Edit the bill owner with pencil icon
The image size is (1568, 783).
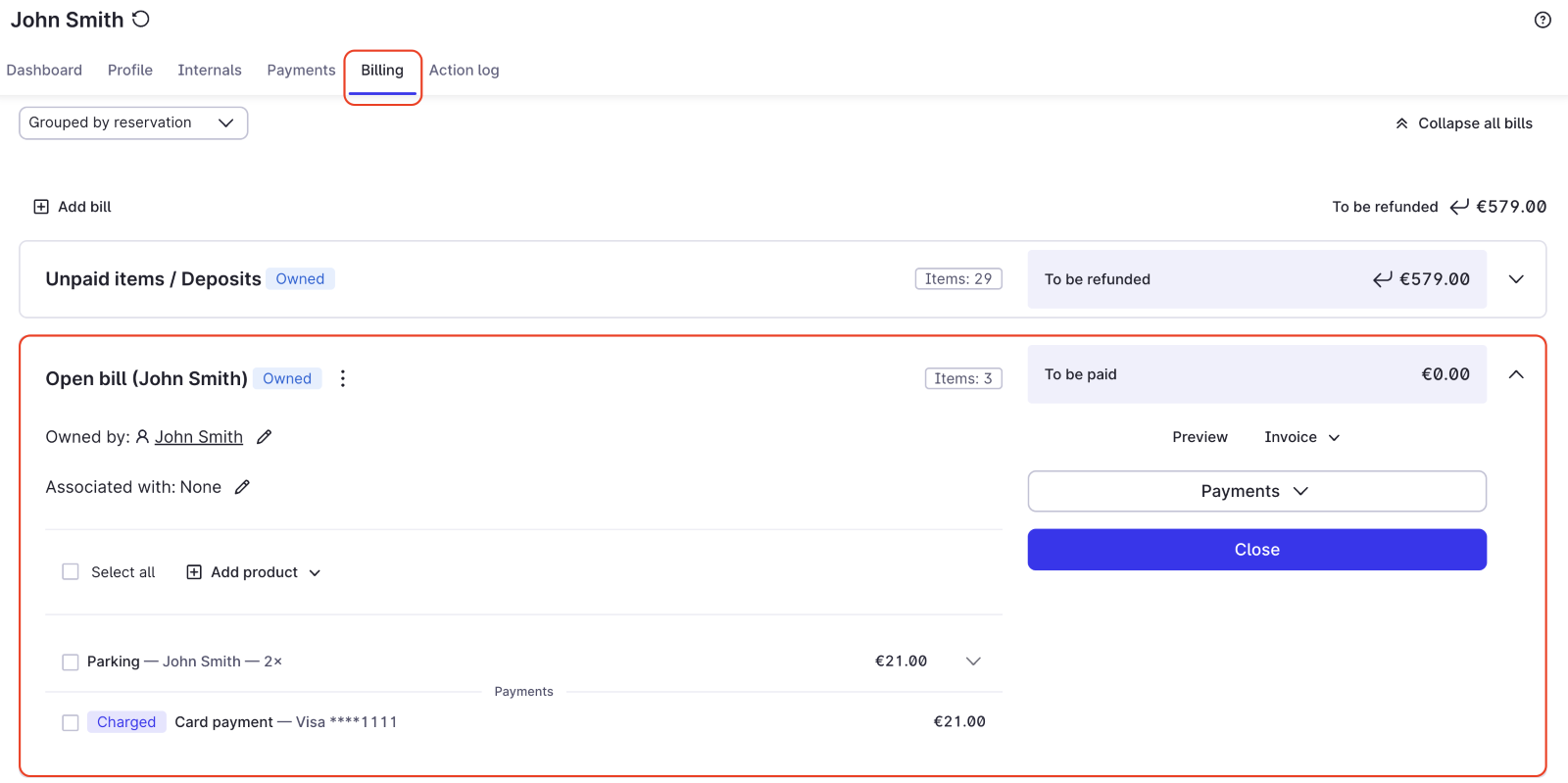pyautogui.click(x=264, y=437)
